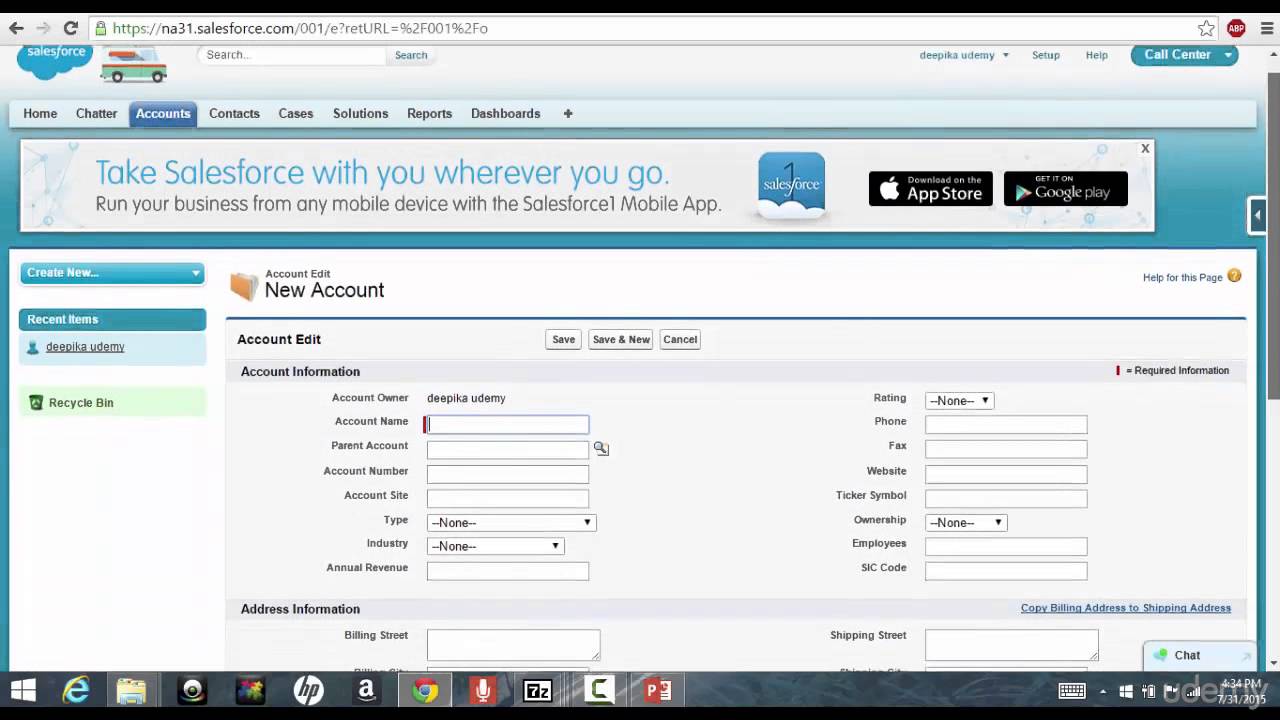1280x720 pixels.
Task: Open Parent Account lookup magnifier icon
Action: (x=601, y=449)
